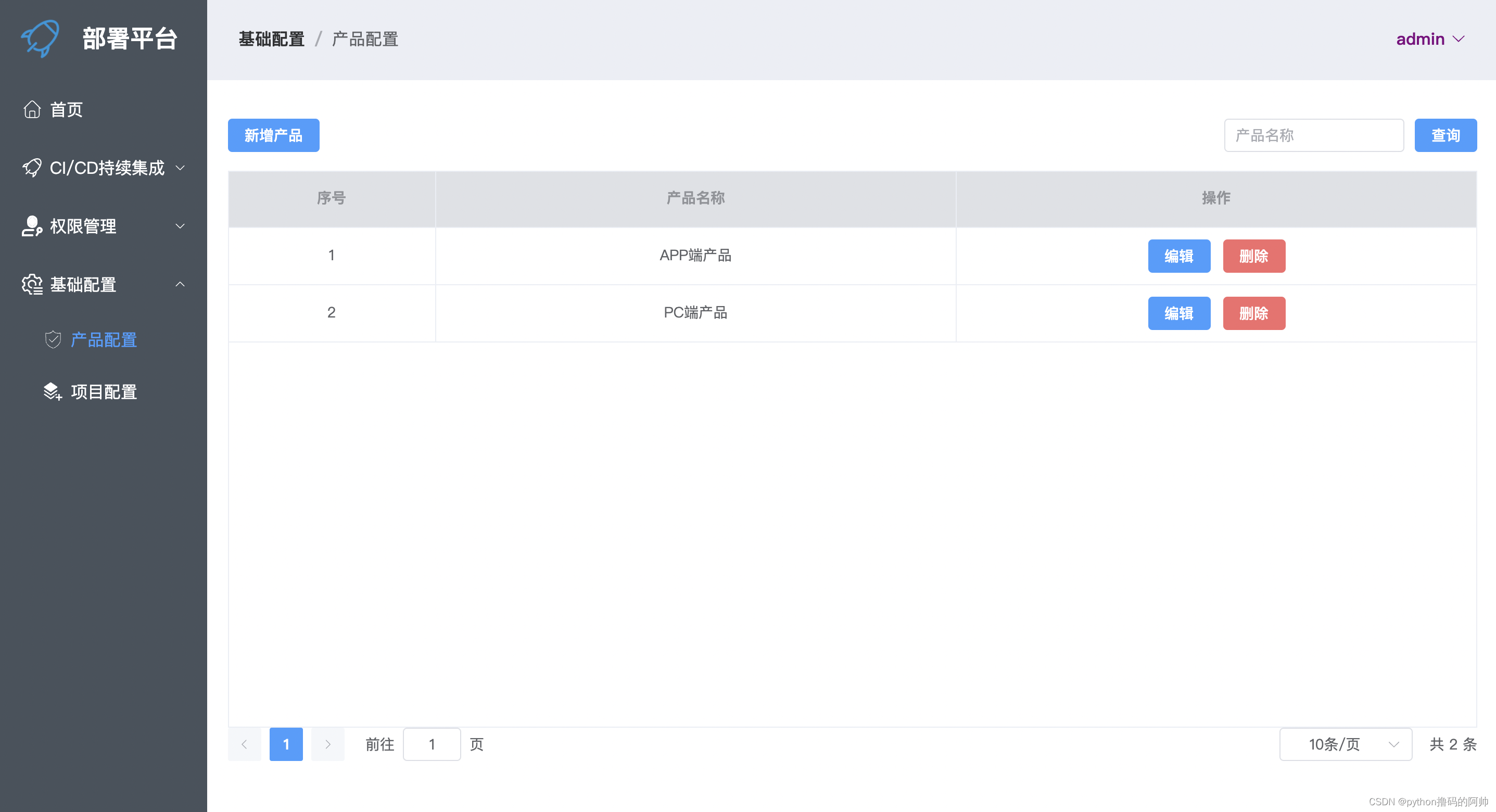Go to next page arrow
Screen dimensions: 1496x812
(x=327, y=744)
